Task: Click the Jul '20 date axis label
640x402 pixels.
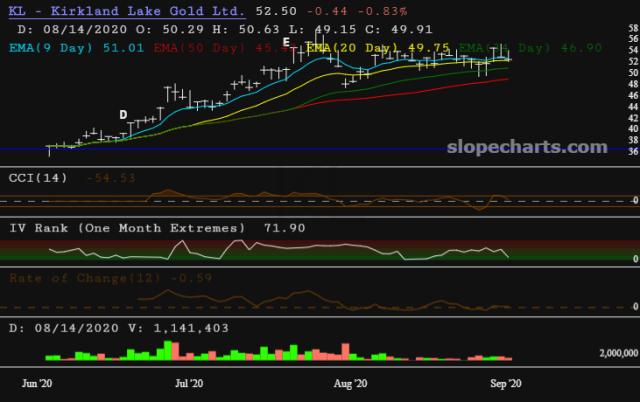Action: click(x=189, y=383)
